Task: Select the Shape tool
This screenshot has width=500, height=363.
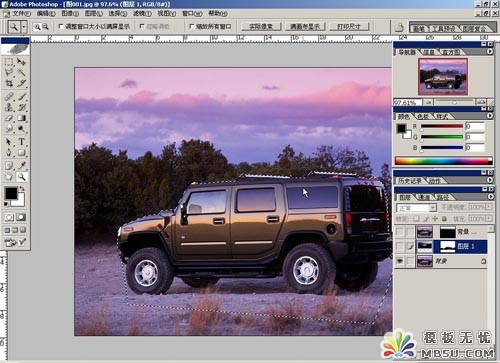Action: coord(22,153)
